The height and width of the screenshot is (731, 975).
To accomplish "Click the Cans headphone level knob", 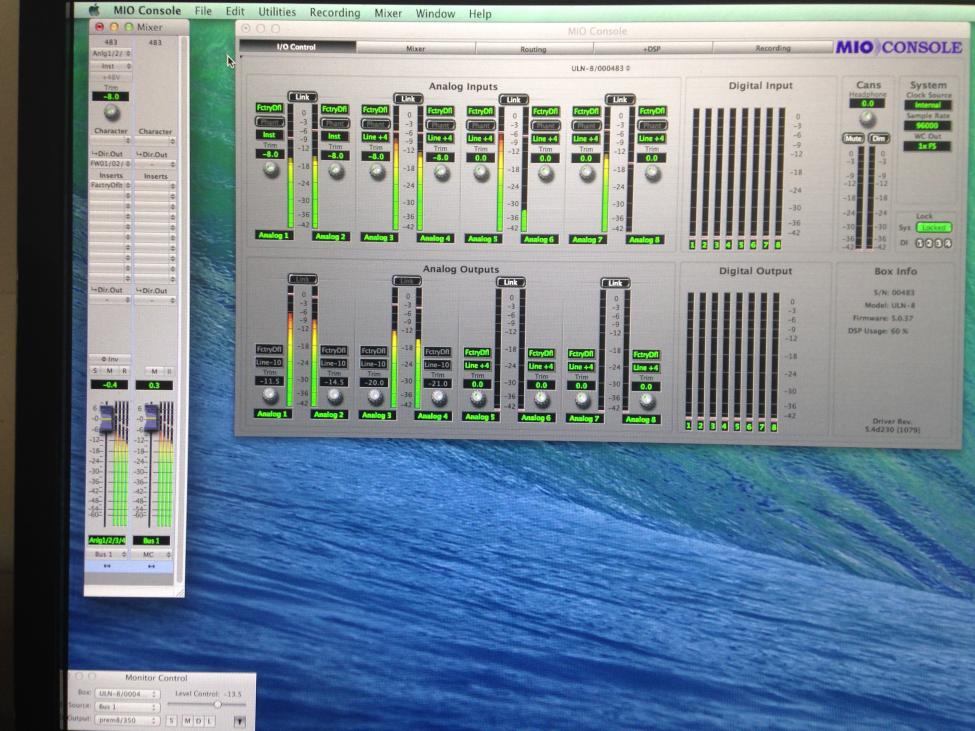I will point(867,119).
